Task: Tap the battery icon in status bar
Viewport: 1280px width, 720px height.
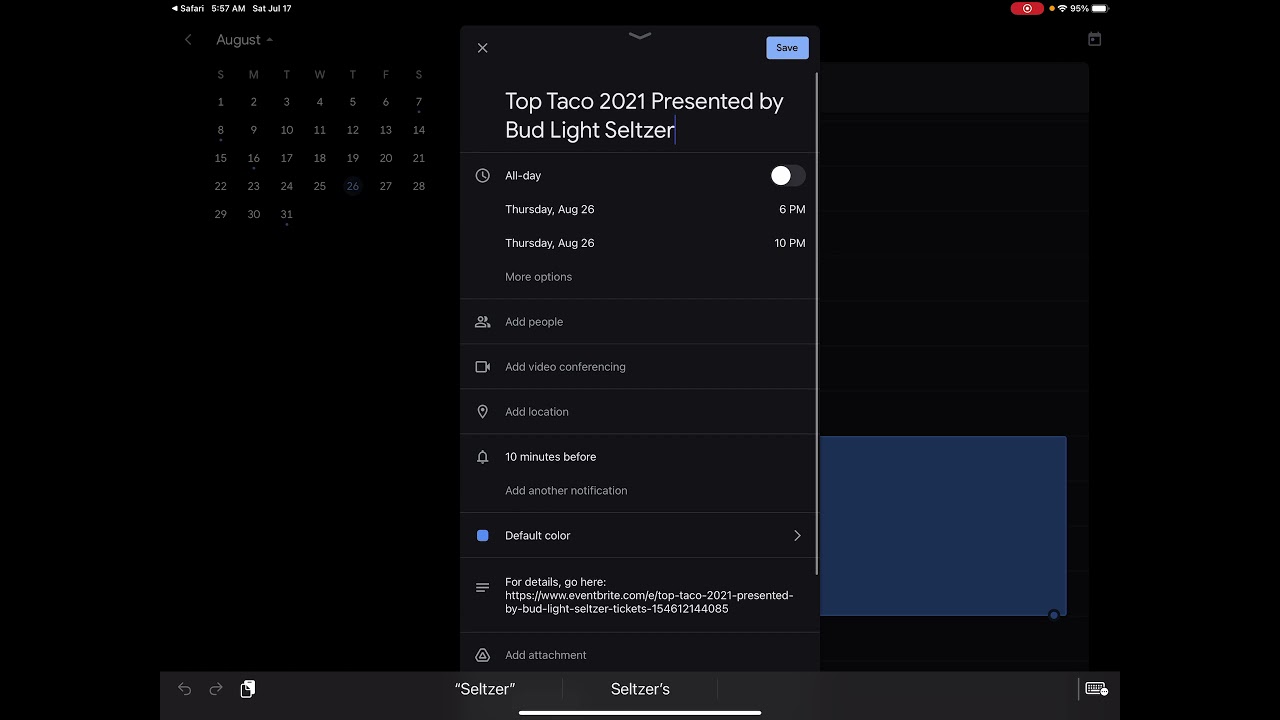Action: point(1100,8)
